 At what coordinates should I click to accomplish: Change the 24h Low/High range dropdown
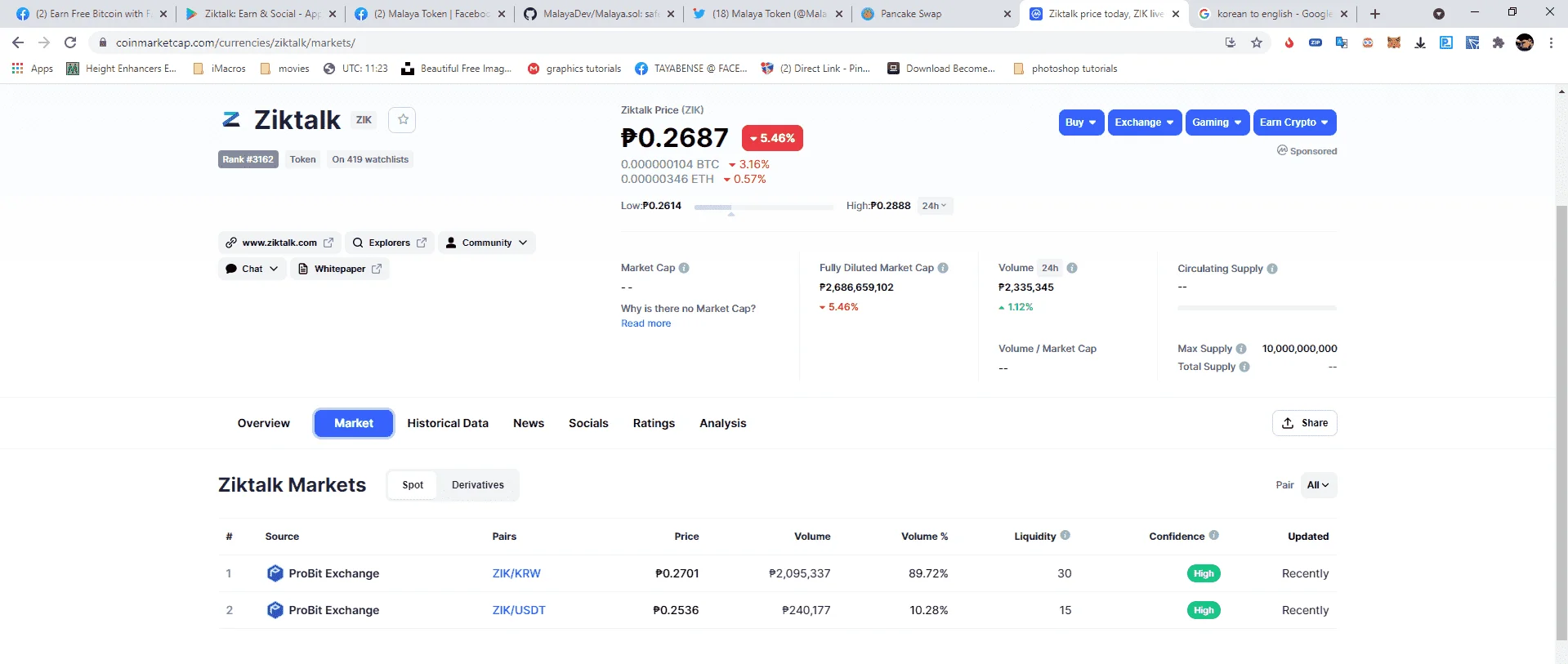click(935, 206)
